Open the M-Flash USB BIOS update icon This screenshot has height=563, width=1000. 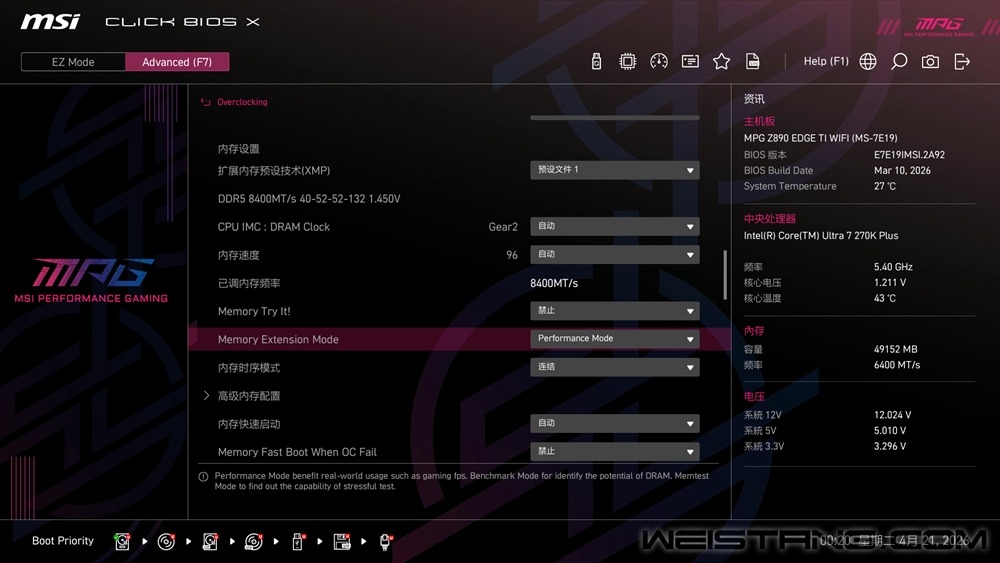(x=596, y=61)
